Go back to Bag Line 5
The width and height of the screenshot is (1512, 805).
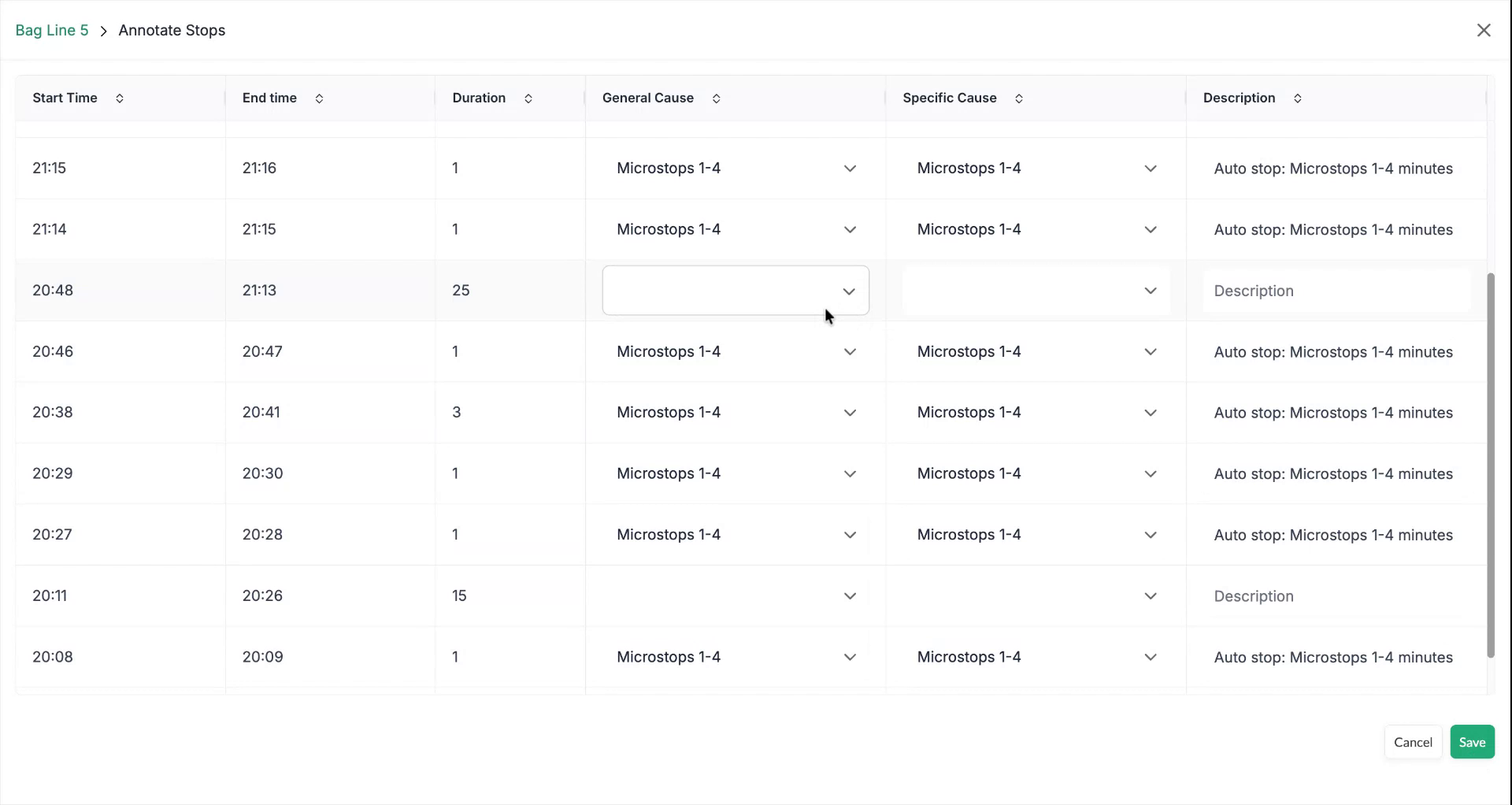(x=52, y=31)
